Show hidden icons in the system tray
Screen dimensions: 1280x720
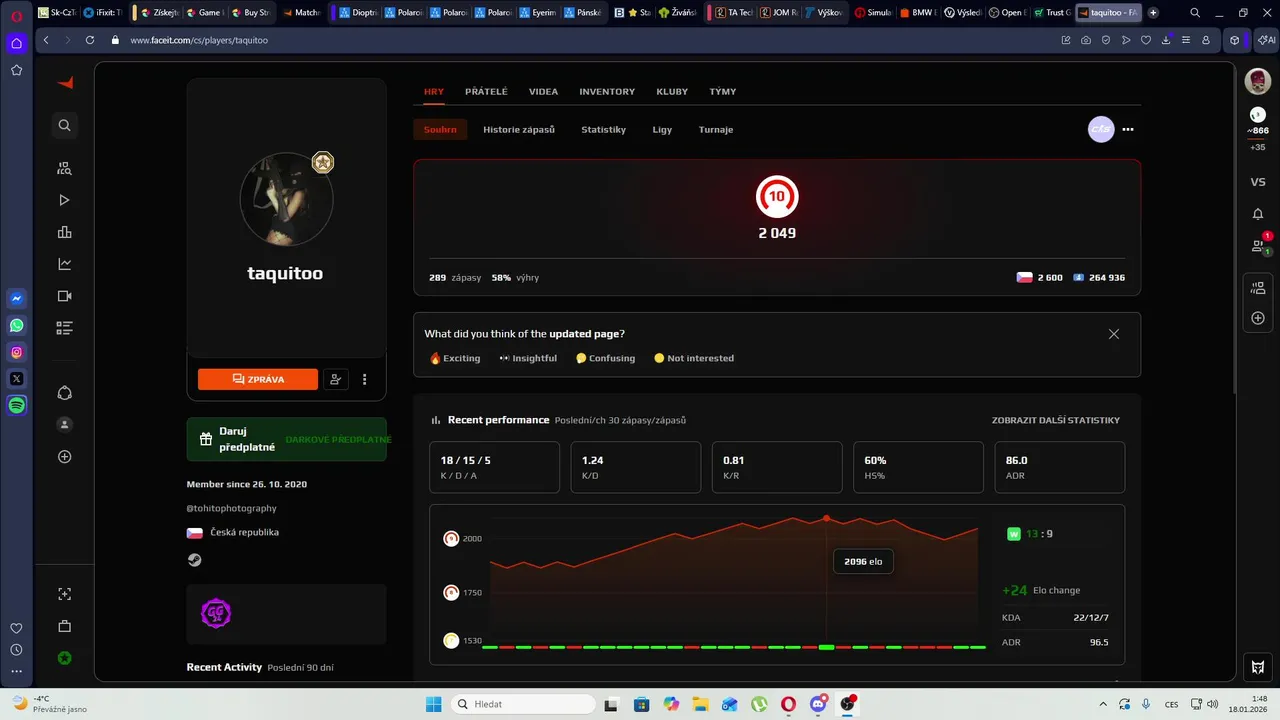[1101, 704]
